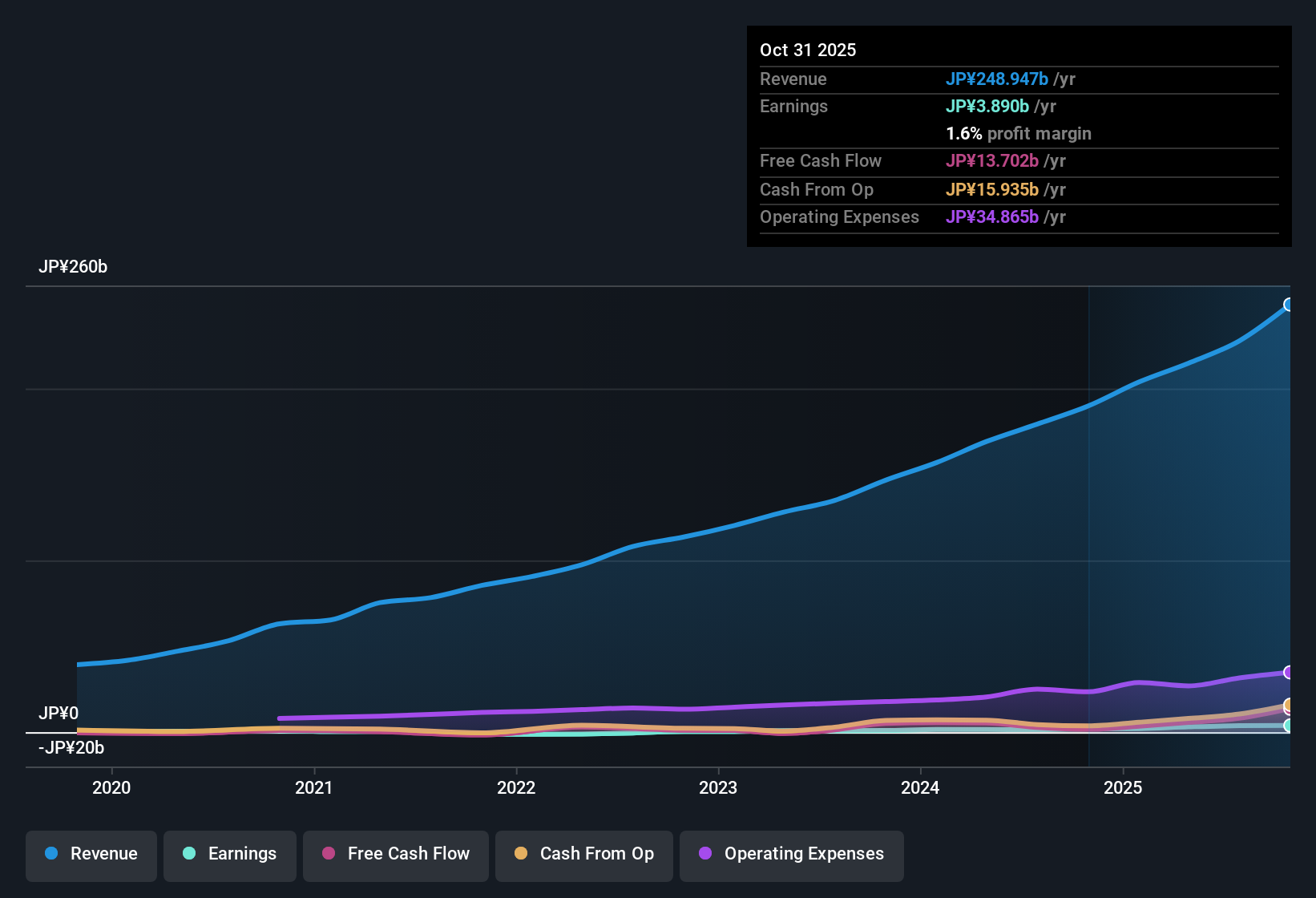Expand the Free Cash Flow legend entry
This screenshot has width=1316, height=898.
tap(395, 854)
